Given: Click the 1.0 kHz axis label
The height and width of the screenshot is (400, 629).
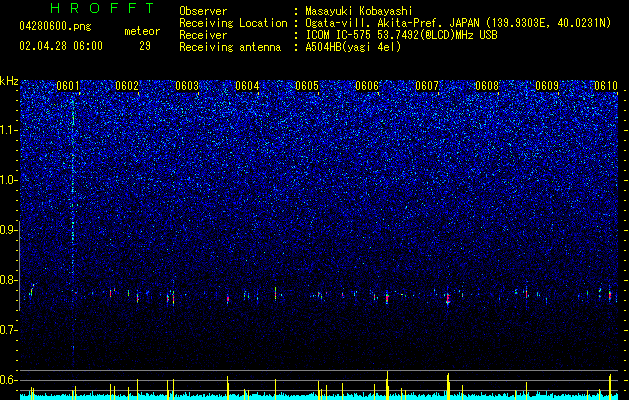Looking at the screenshot, I should coord(9,180).
